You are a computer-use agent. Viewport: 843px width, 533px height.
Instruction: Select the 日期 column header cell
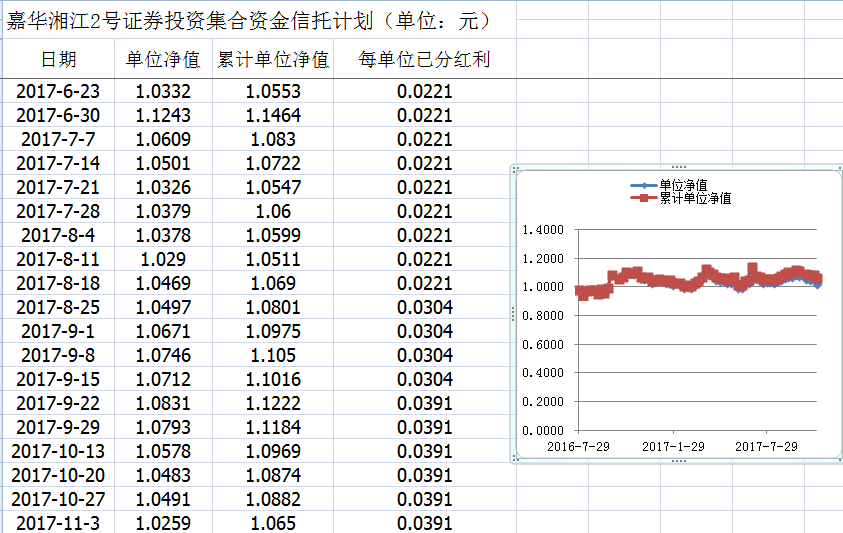pos(58,60)
